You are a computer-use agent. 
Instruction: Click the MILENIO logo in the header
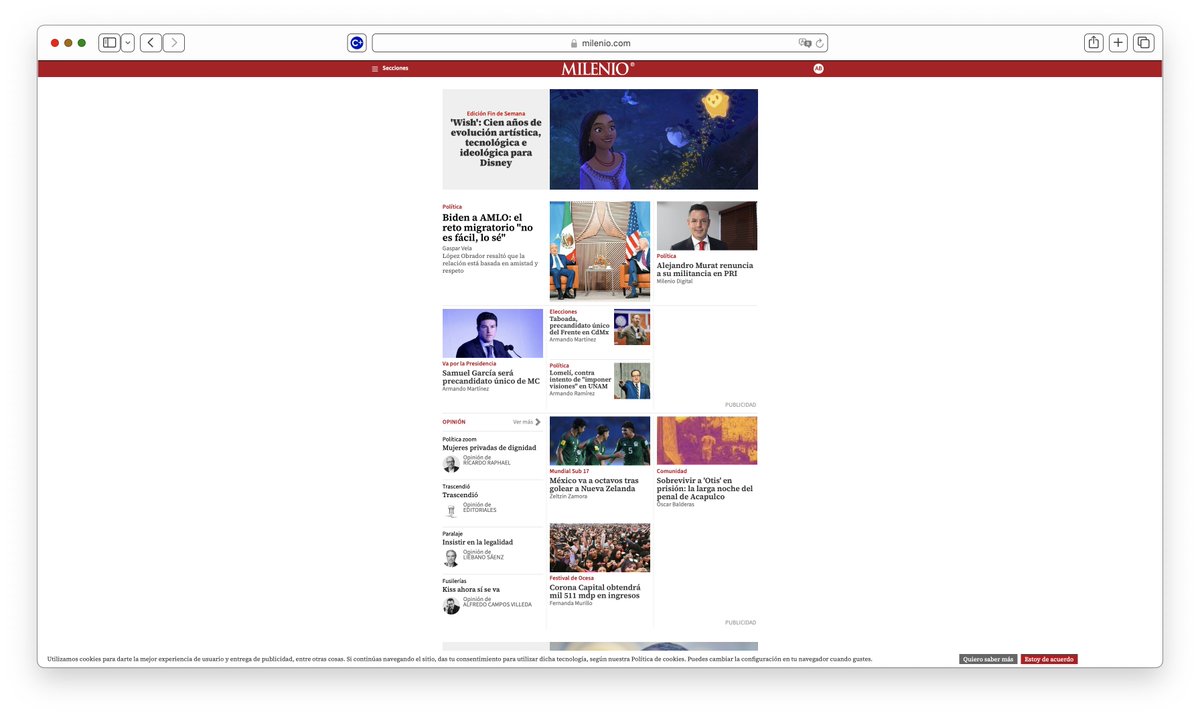pyautogui.click(x=598, y=68)
